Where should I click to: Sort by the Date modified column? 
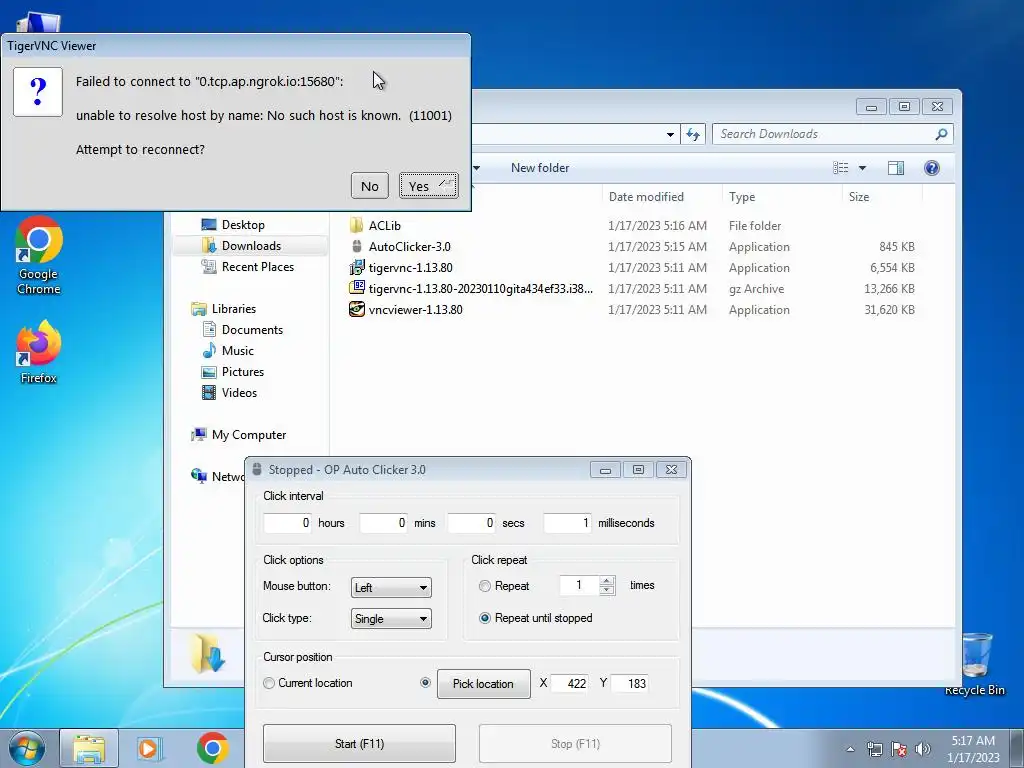pos(662,197)
